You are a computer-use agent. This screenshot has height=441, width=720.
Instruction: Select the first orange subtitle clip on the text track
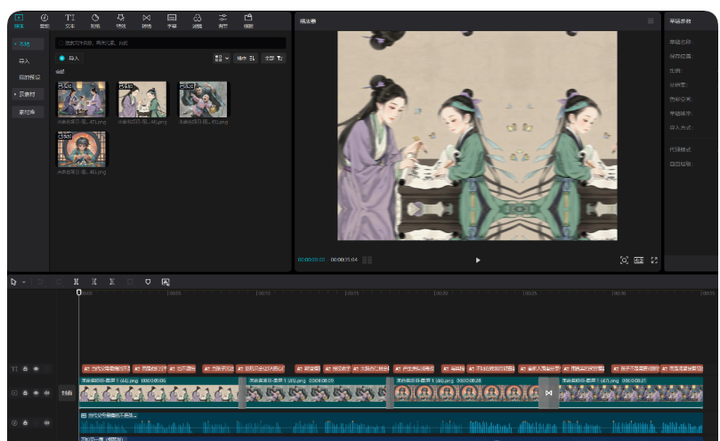[106, 368]
